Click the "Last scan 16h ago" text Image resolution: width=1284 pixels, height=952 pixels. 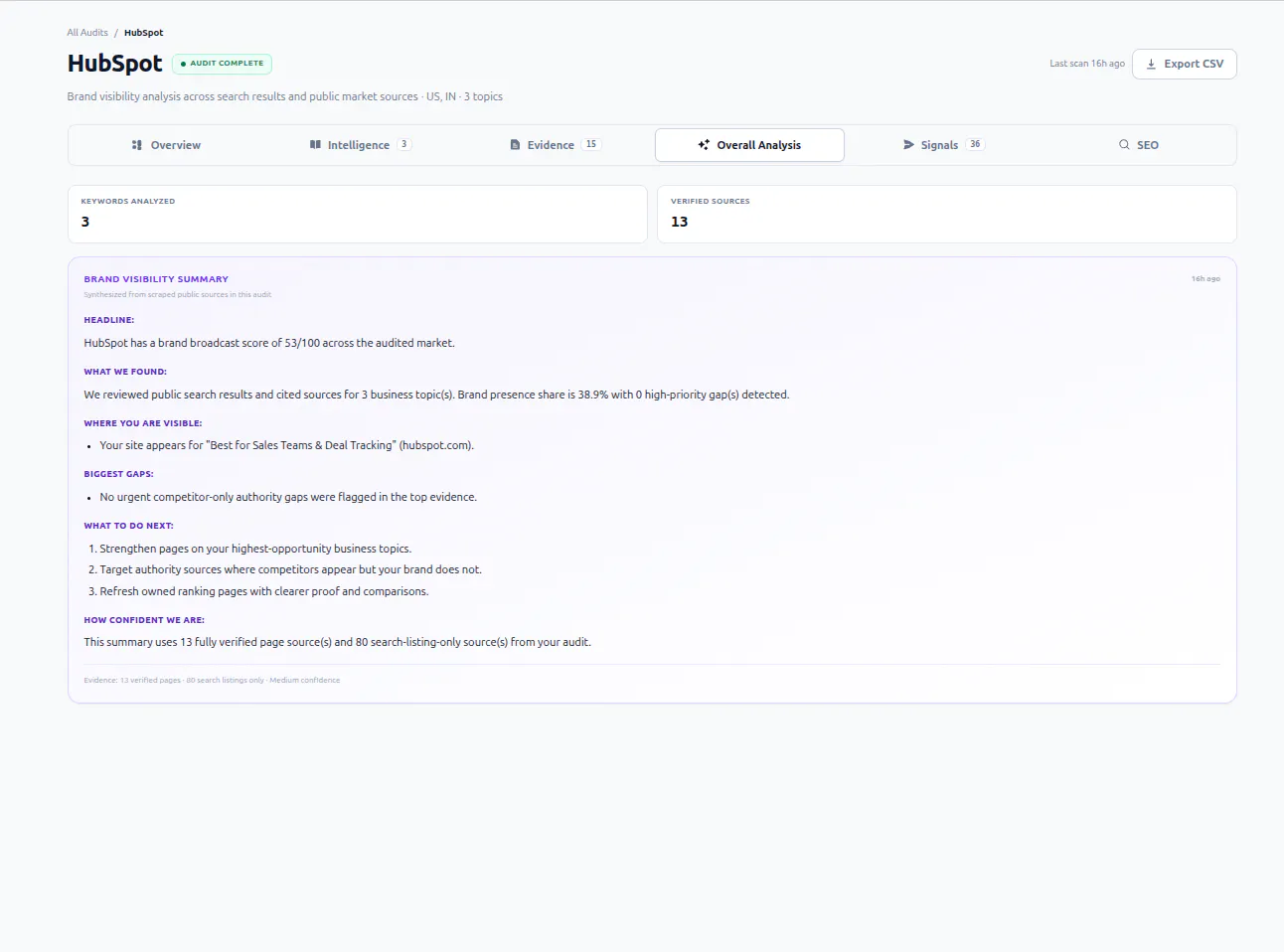[1087, 64]
